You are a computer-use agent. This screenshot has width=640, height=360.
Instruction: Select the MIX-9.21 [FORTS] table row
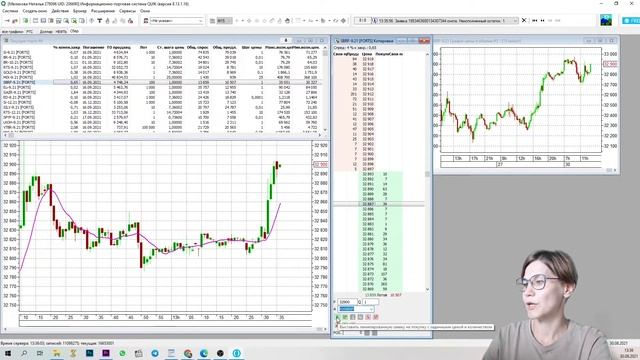tap(162, 77)
